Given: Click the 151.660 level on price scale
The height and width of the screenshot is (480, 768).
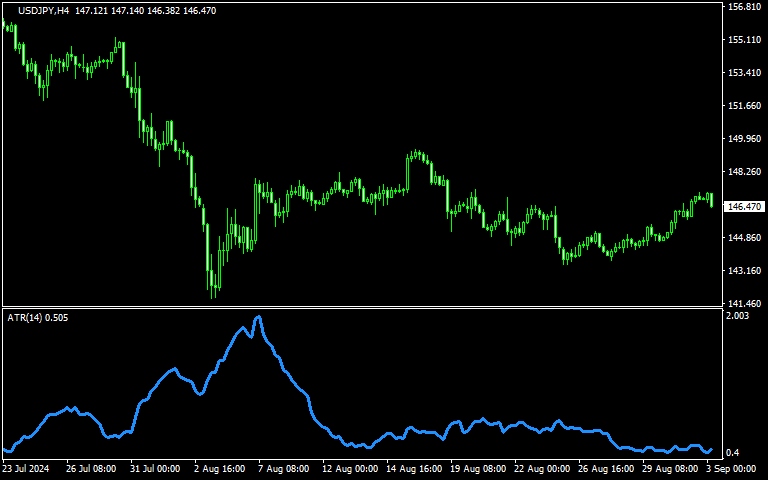Looking at the screenshot, I should click(x=745, y=106).
